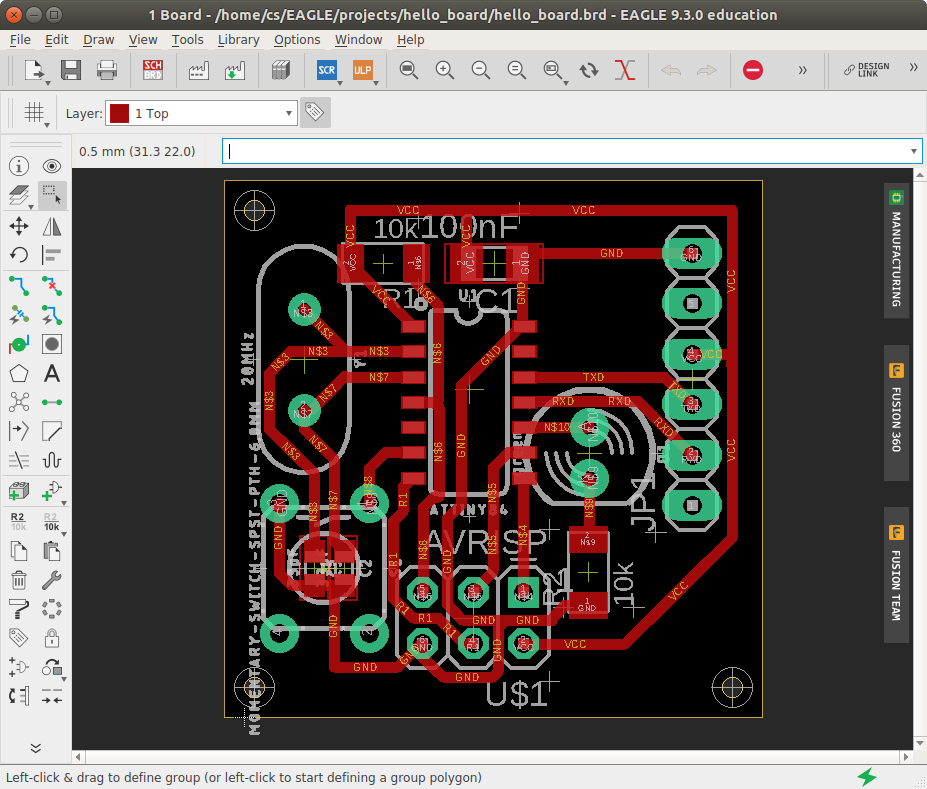Expand the grid settings dropdown arrow
The height and width of the screenshot is (789, 927).
point(47,125)
